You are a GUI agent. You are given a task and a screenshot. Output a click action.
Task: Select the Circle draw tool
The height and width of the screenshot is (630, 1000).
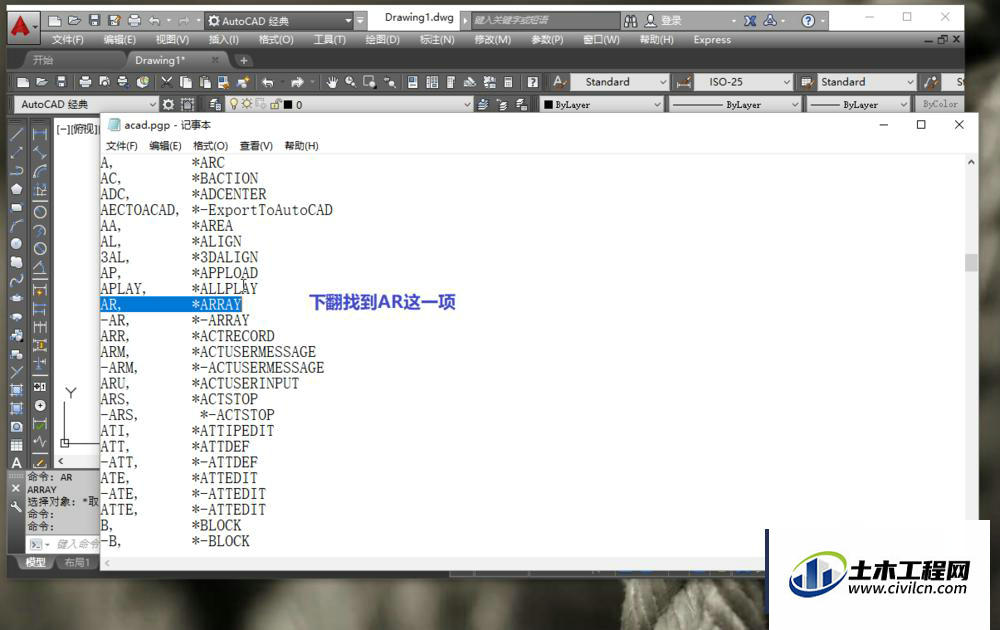tap(17, 244)
